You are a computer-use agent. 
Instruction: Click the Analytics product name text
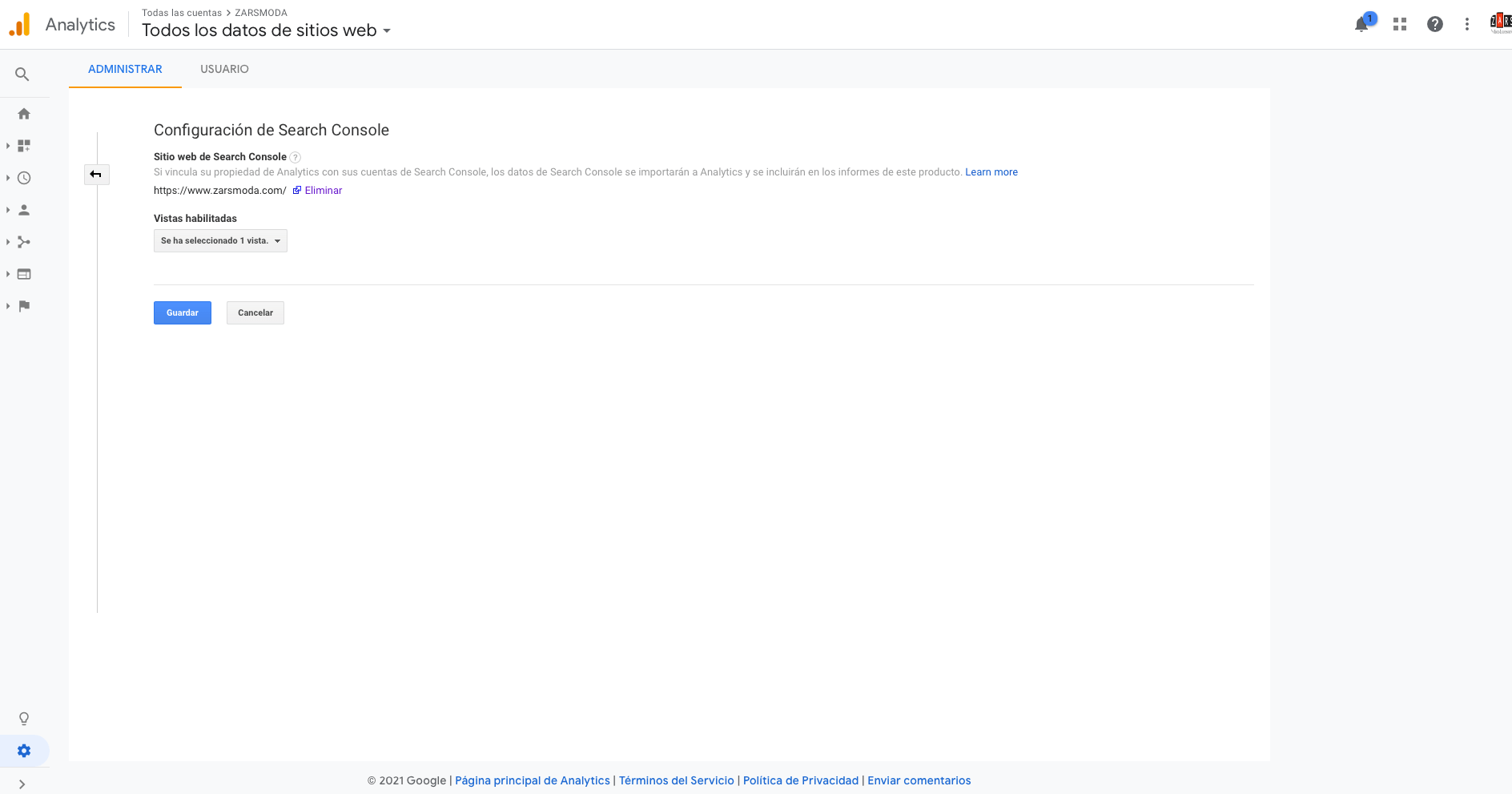[x=80, y=25]
